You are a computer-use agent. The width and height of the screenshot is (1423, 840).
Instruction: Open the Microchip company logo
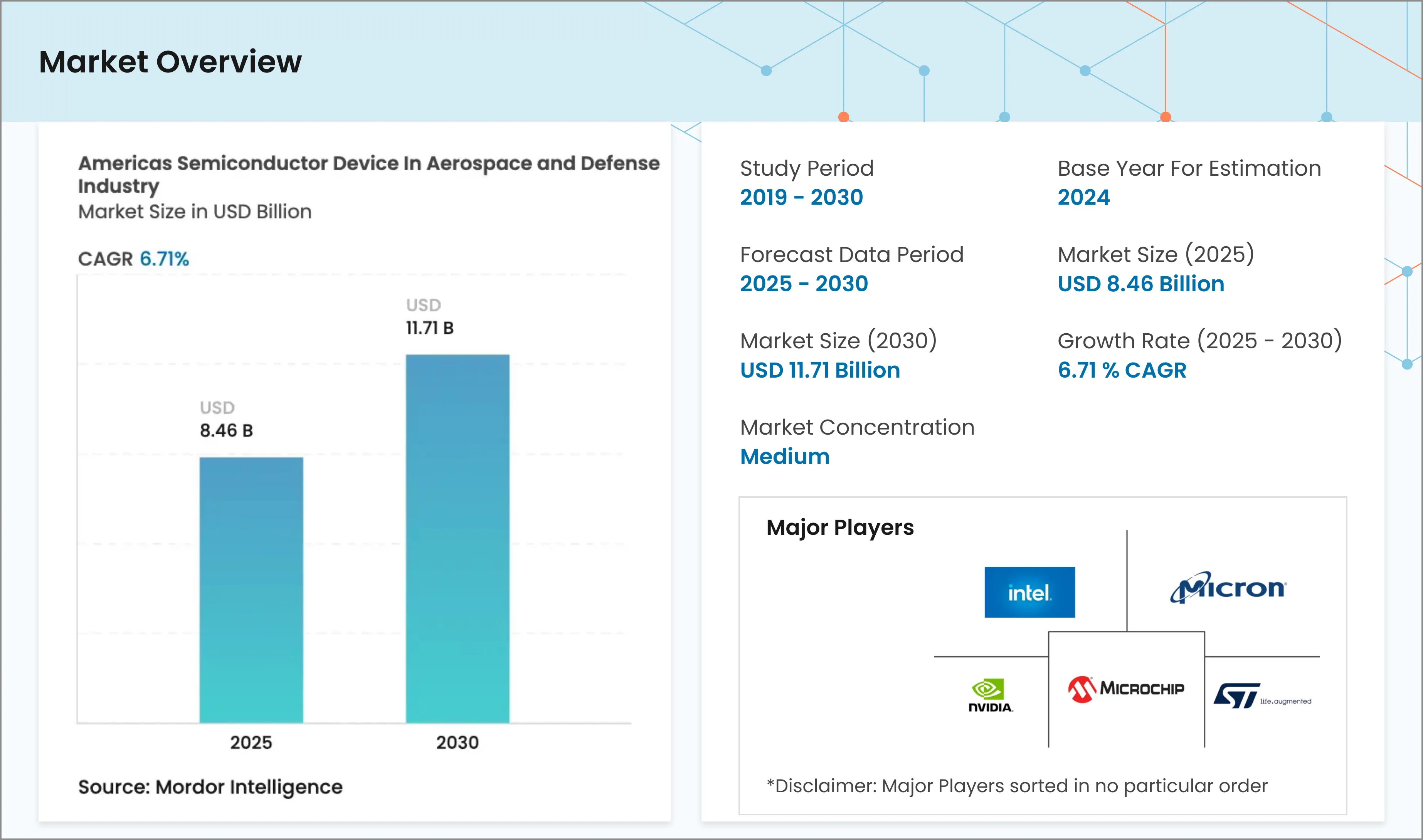[1126, 688]
